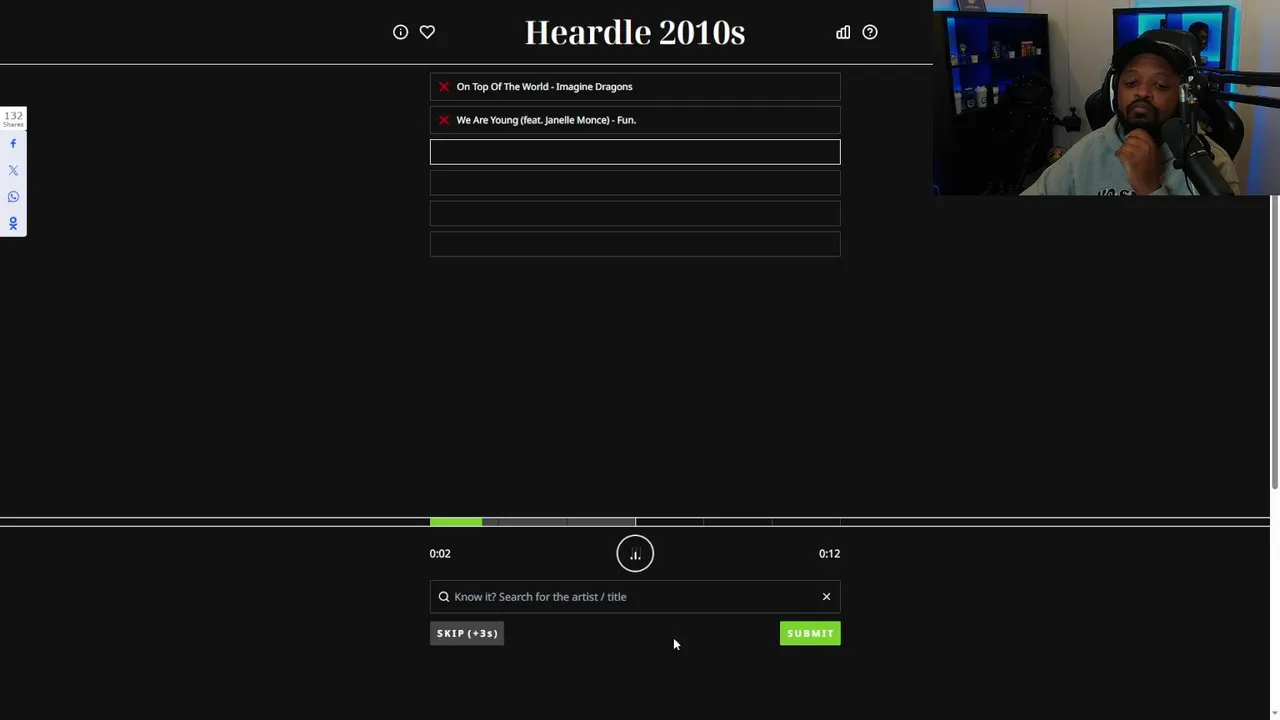Screen dimensions: 1280x720
Task: Click the green progress segment of the bar
Action: coord(456,522)
